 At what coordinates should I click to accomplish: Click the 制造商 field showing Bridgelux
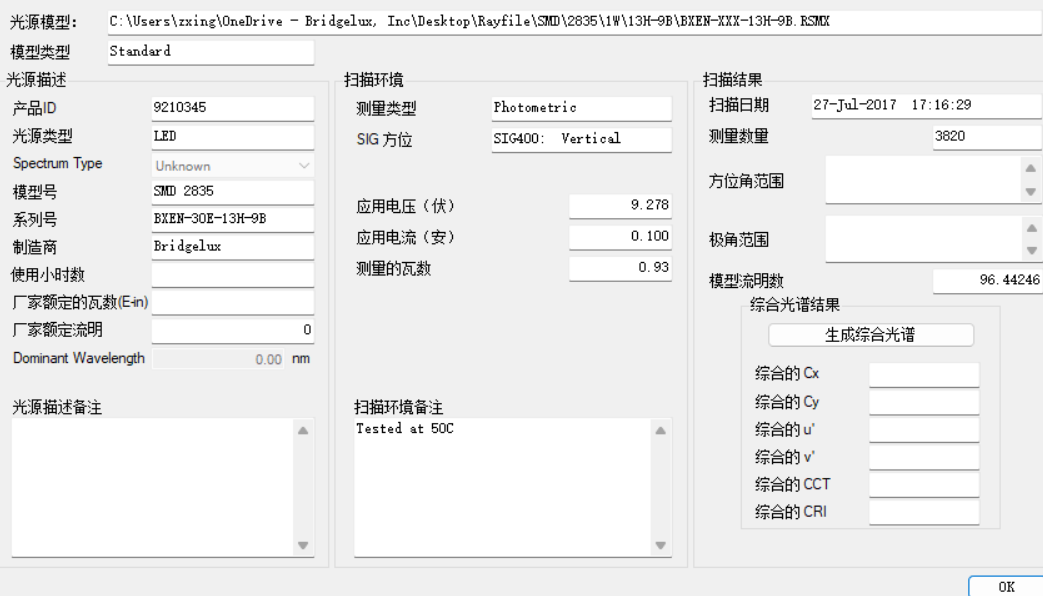point(232,246)
